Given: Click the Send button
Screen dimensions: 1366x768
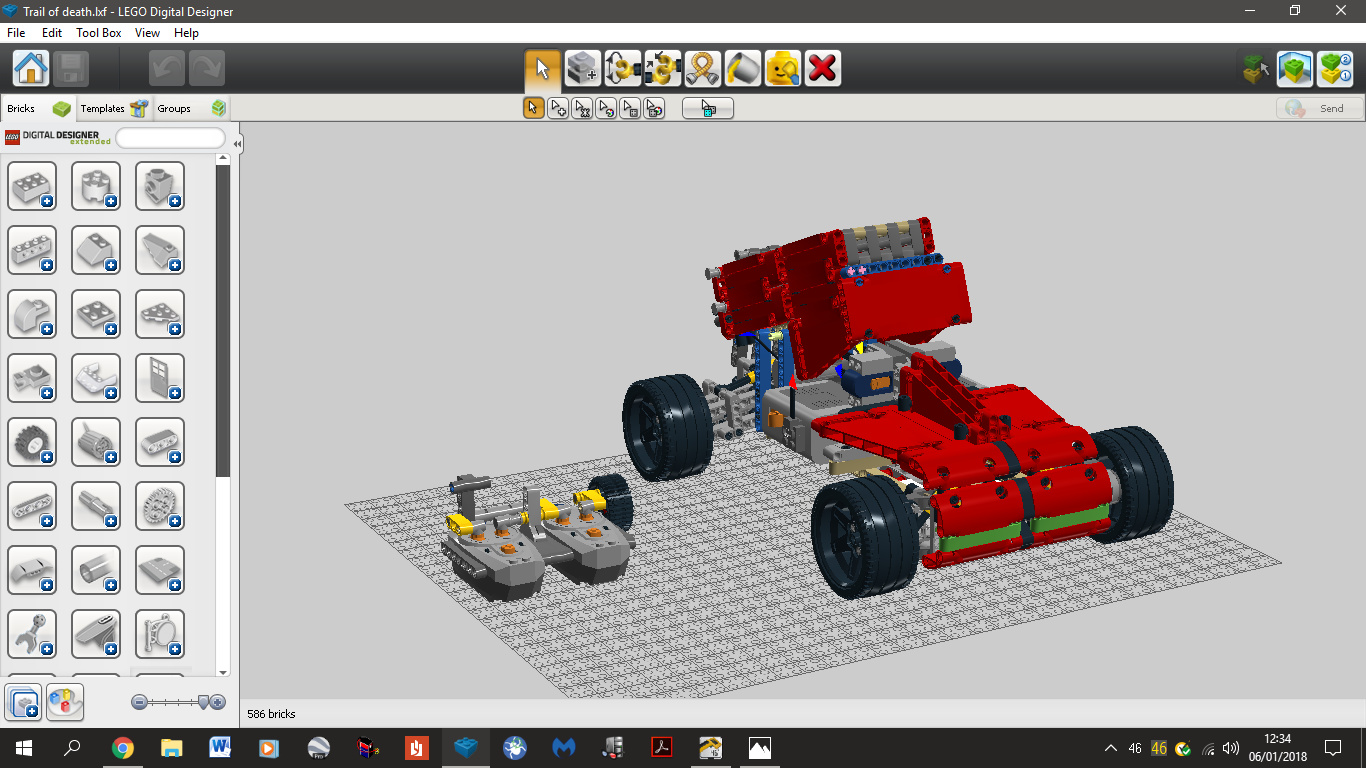Looking at the screenshot, I should click(x=1320, y=108).
